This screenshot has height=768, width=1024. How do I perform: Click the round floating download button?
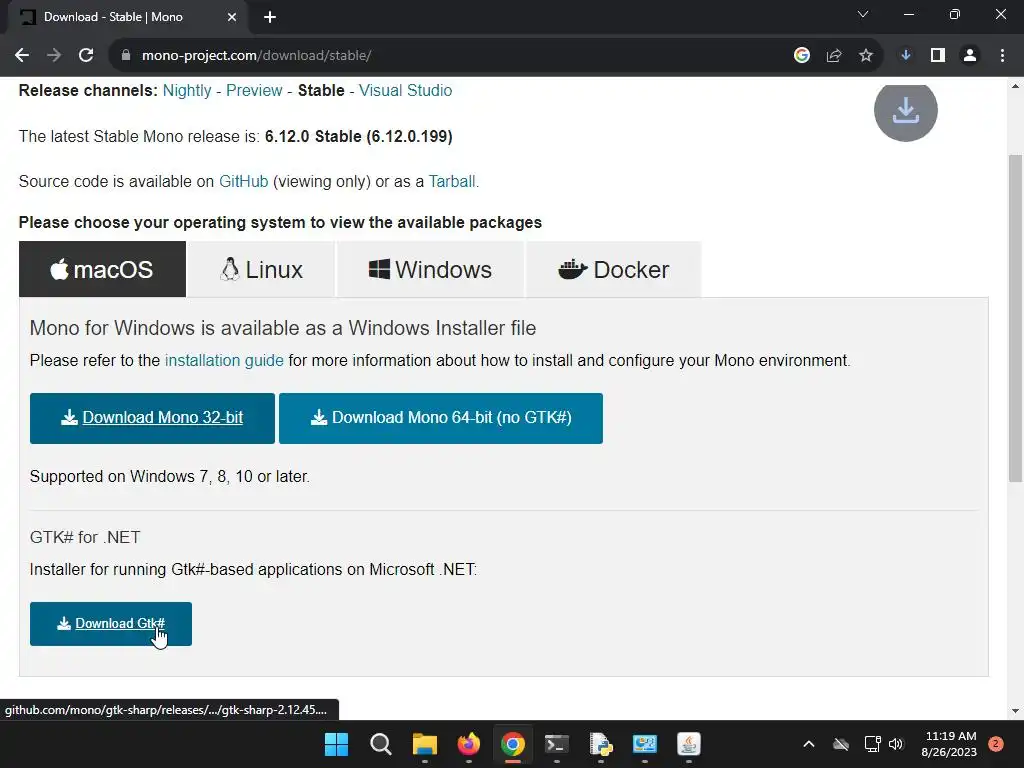pos(906,110)
